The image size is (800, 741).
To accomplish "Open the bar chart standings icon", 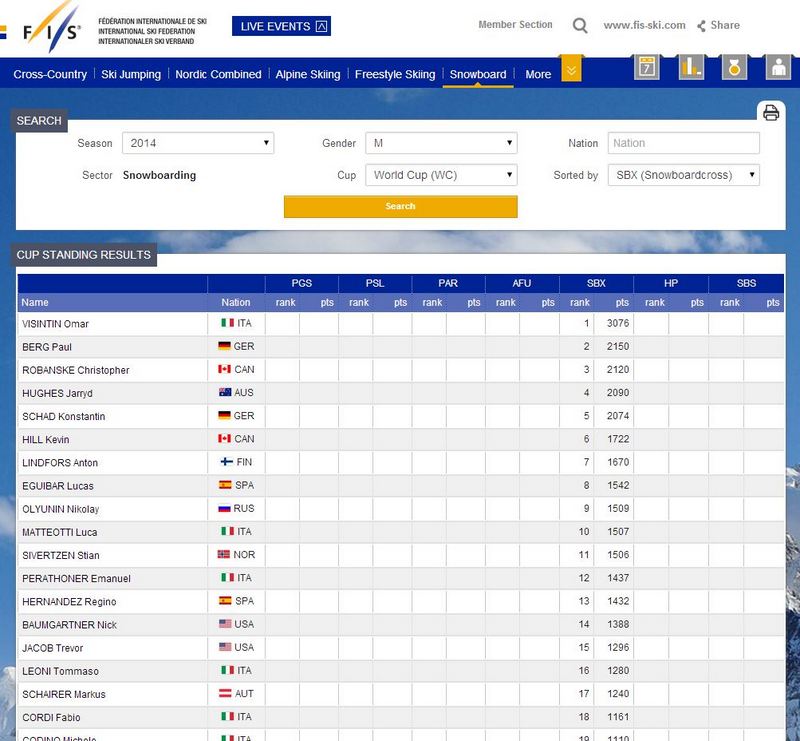I will [x=691, y=68].
